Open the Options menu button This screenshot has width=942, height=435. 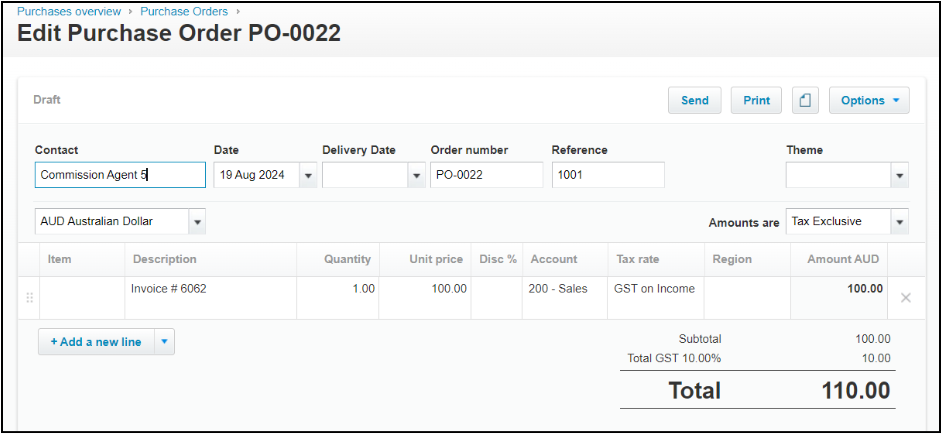[868, 100]
